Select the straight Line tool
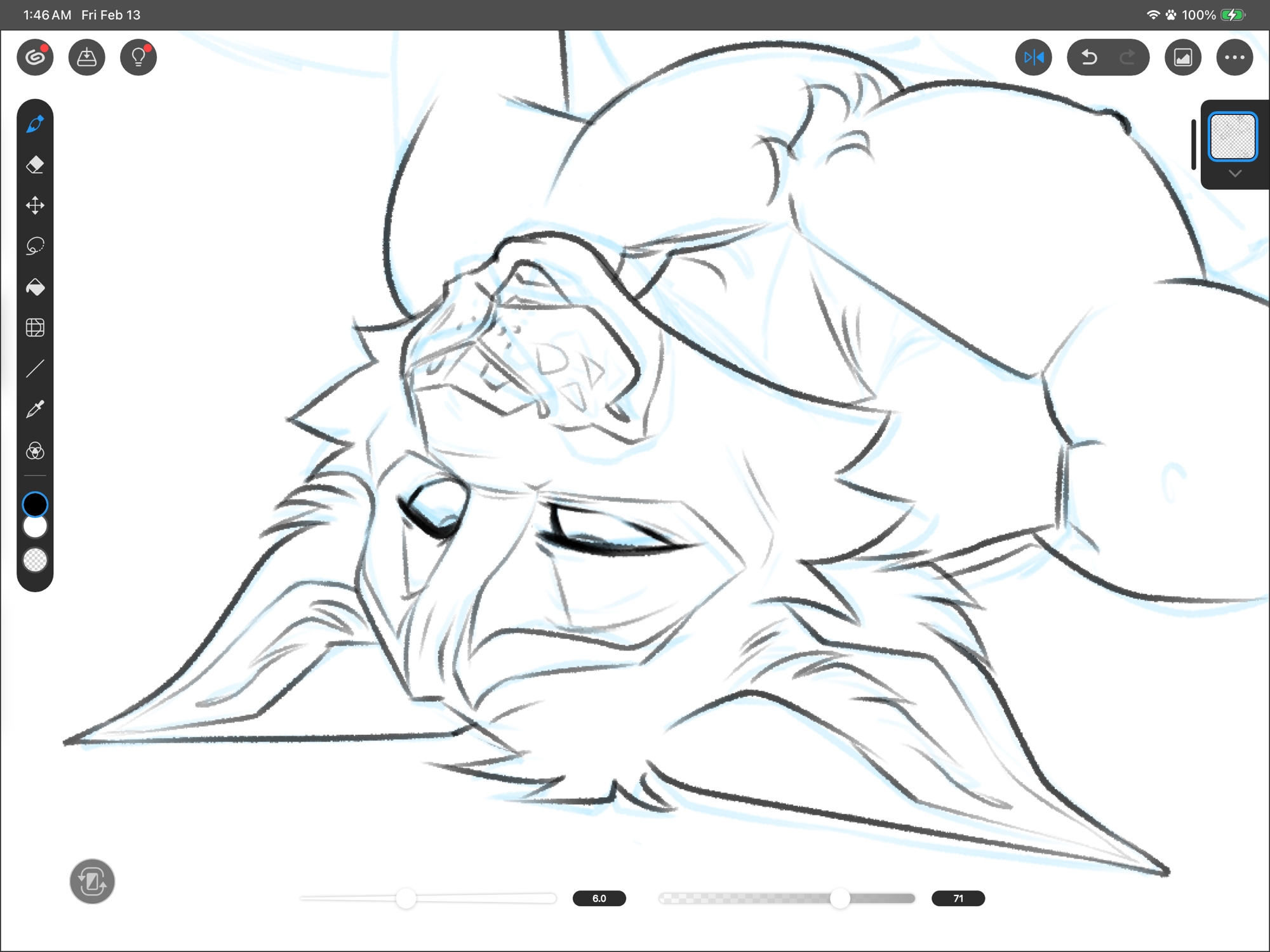Image resolution: width=1270 pixels, height=952 pixels. (35, 369)
